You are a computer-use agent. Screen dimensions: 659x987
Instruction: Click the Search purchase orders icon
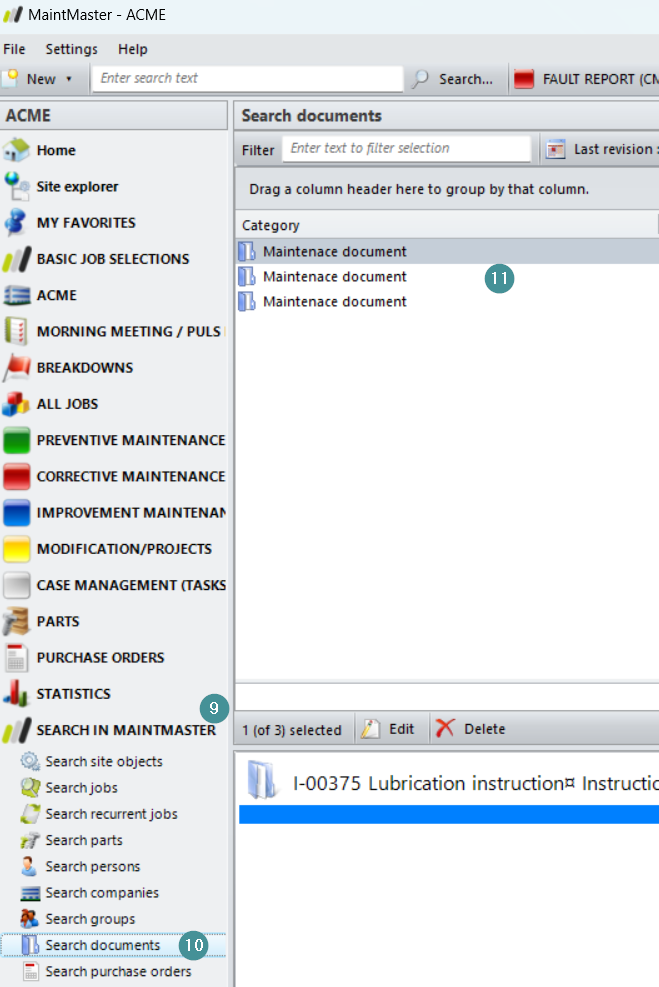pyautogui.click(x=30, y=971)
